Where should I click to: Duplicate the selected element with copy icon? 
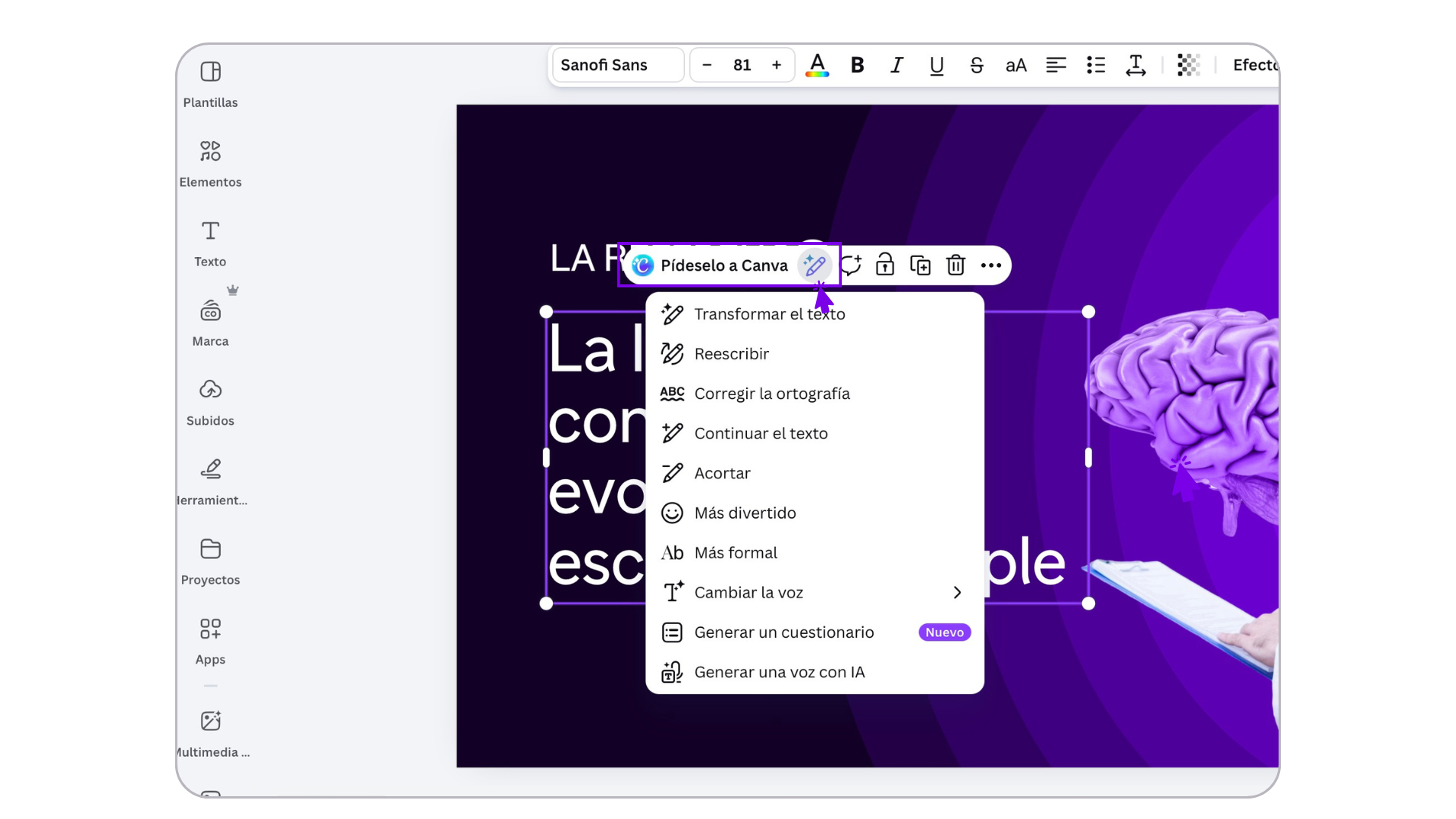point(920,265)
